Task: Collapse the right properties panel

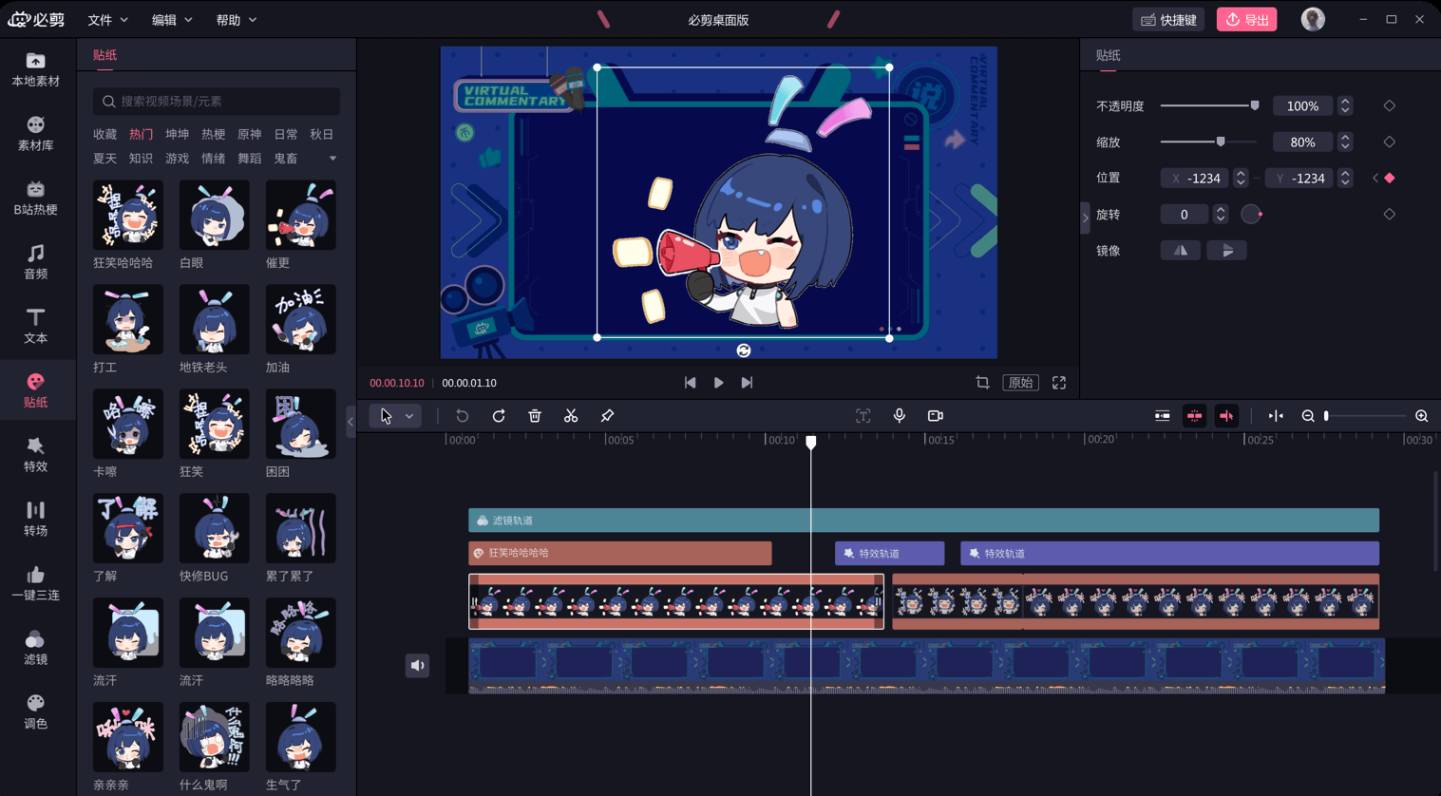Action: click(x=1085, y=216)
